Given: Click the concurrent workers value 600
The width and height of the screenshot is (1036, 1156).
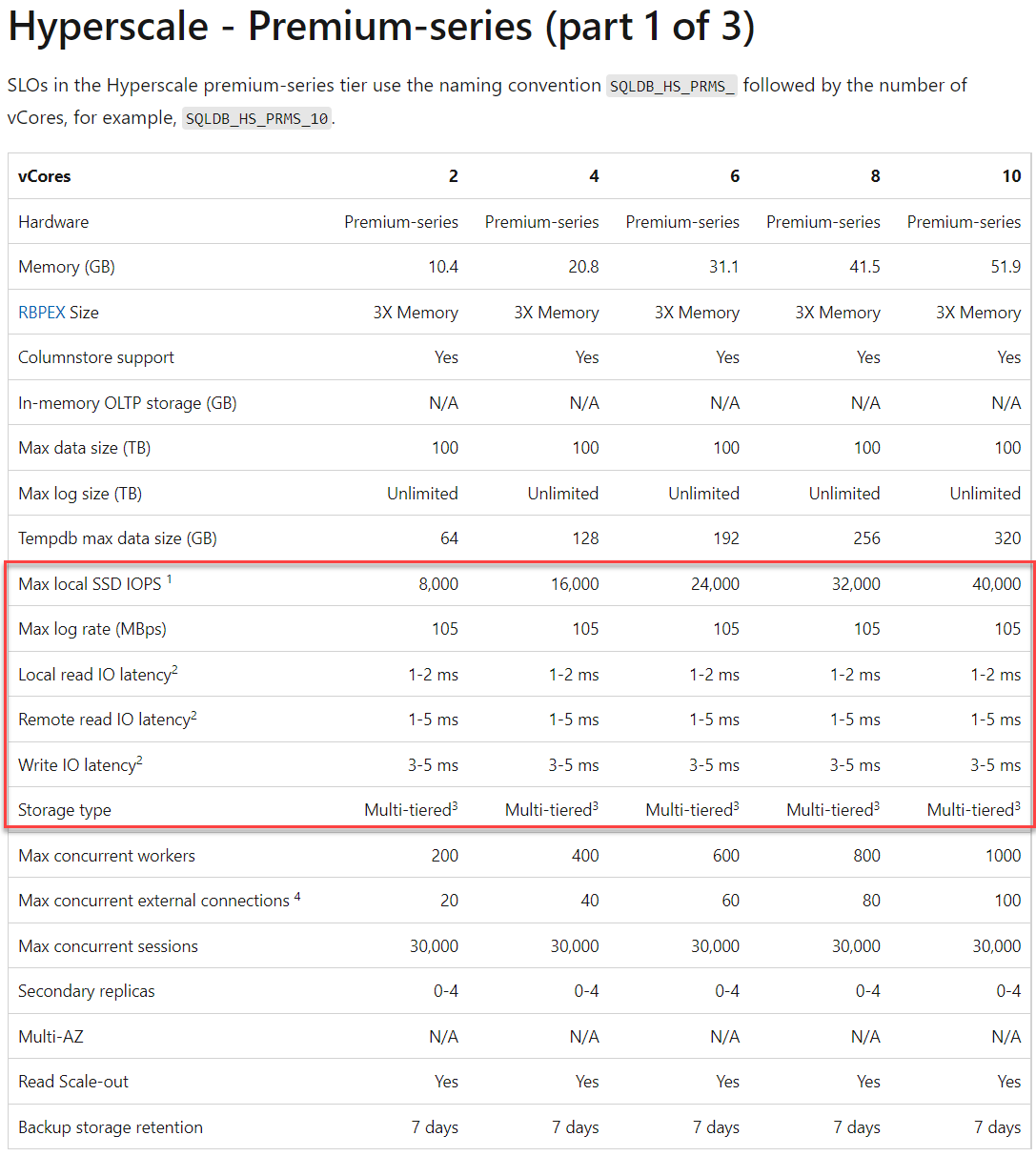Looking at the screenshot, I should (x=726, y=856).
